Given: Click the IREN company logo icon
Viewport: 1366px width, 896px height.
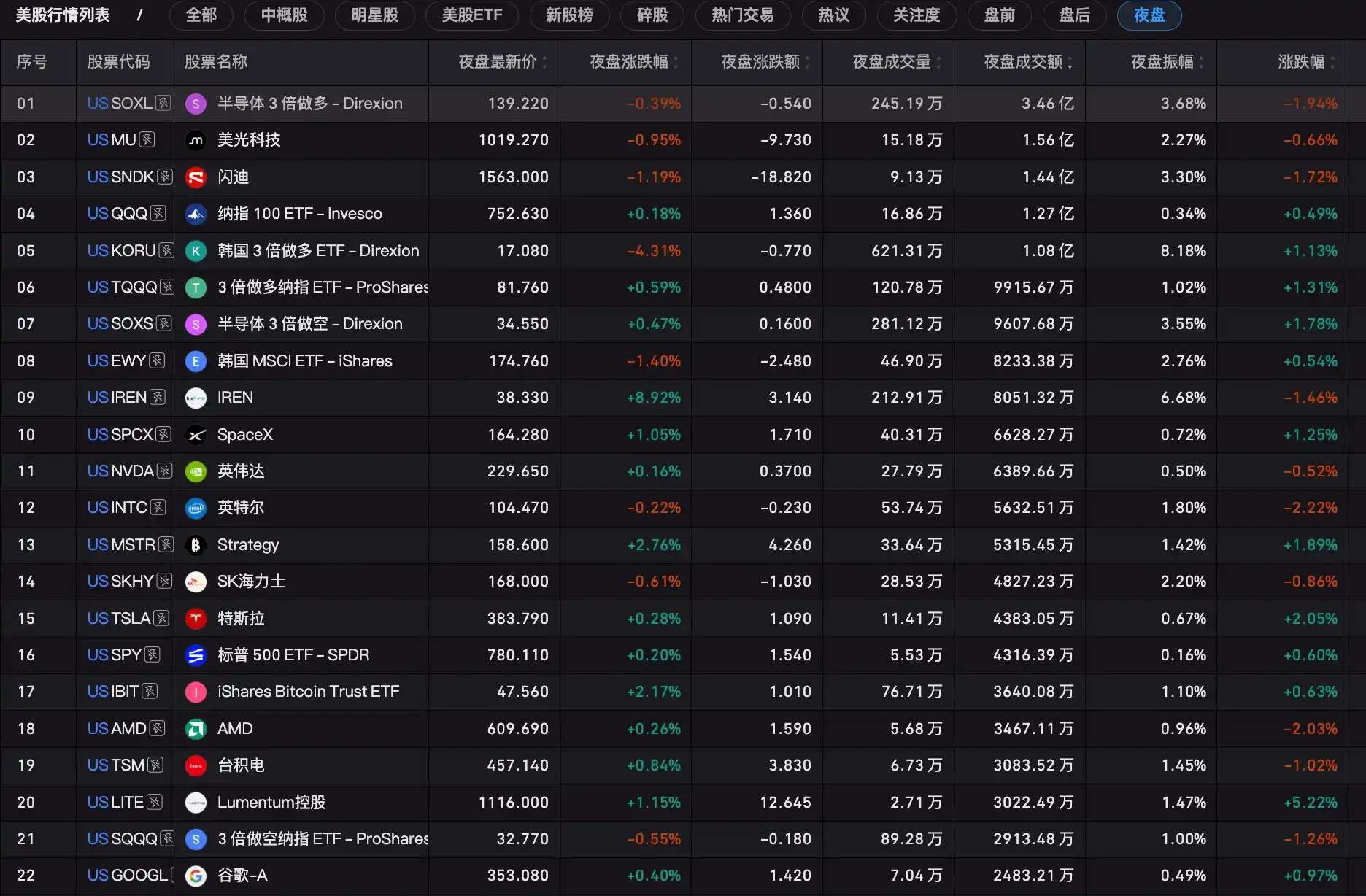Looking at the screenshot, I should coord(196,398).
